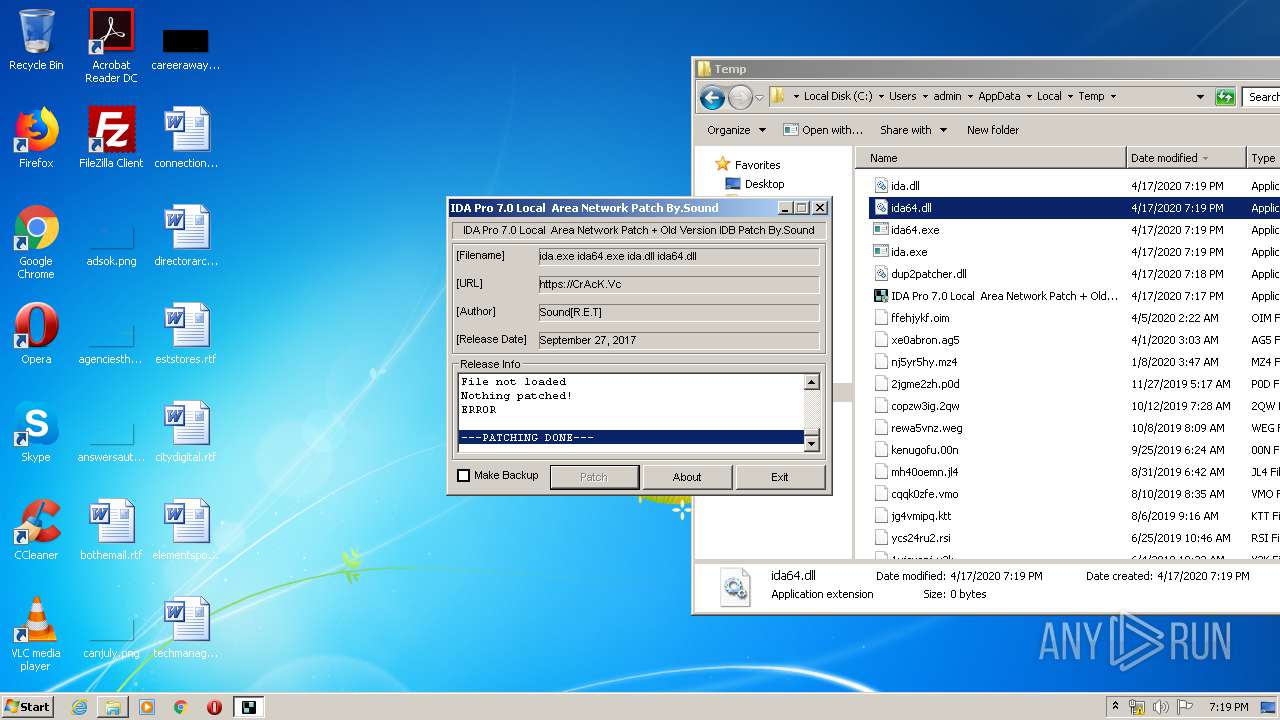Open Windows Explorer from taskbar

click(113, 707)
